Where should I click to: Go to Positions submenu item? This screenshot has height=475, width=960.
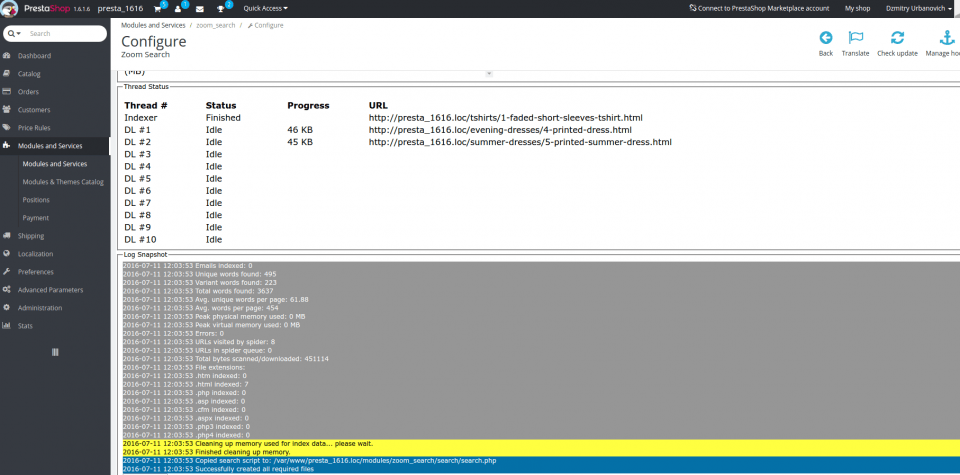(x=36, y=200)
